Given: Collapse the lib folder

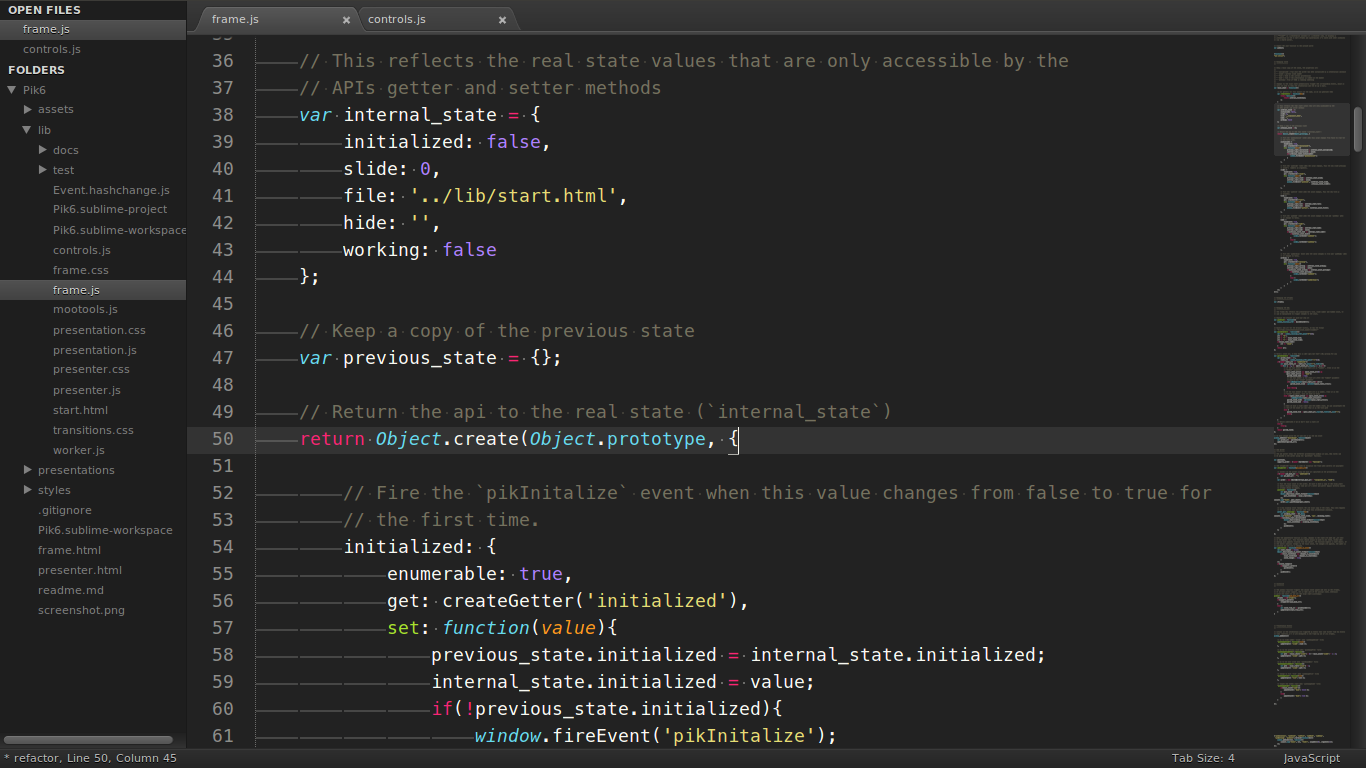Looking at the screenshot, I should click(28, 130).
